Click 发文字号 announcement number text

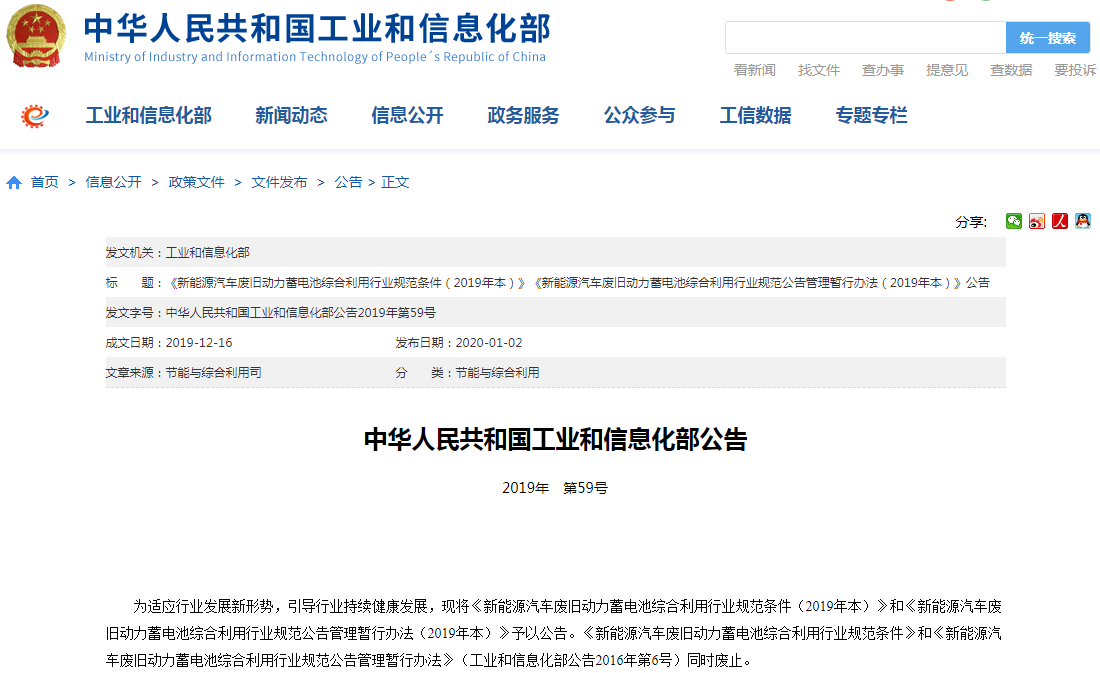(x=300, y=313)
